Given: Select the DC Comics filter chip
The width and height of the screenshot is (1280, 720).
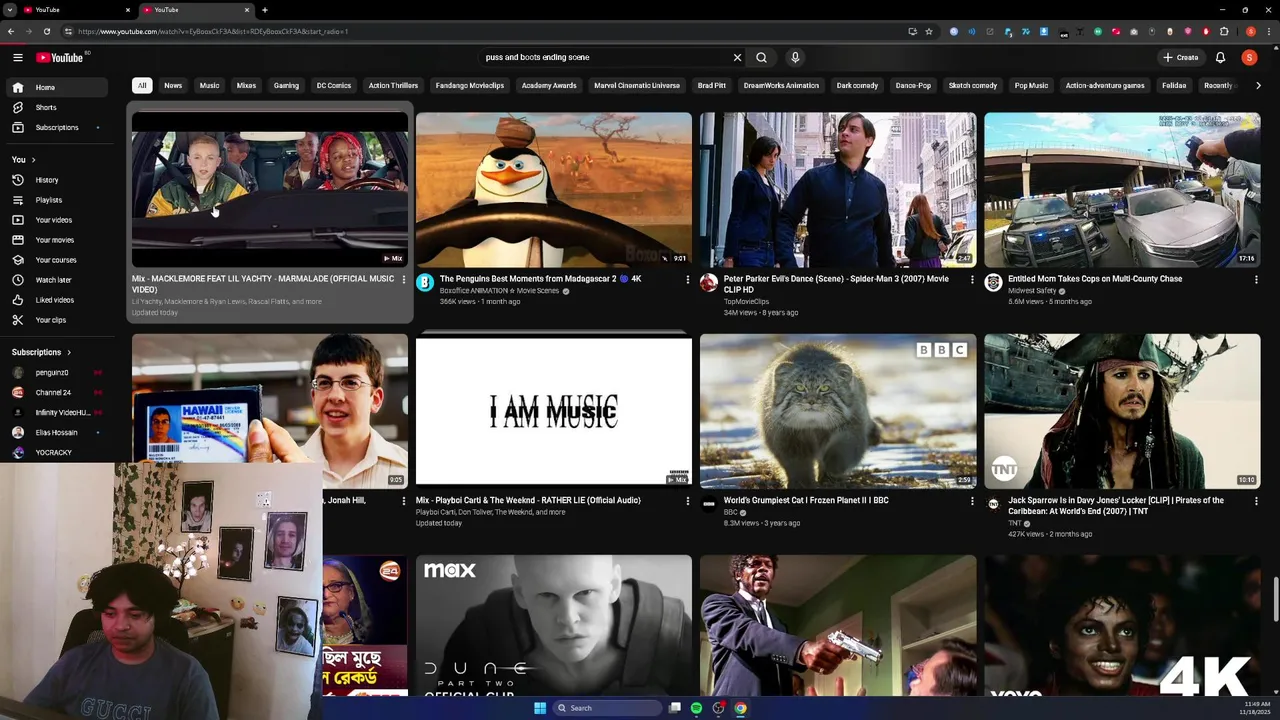Looking at the screenshot, I should point(334,85).
